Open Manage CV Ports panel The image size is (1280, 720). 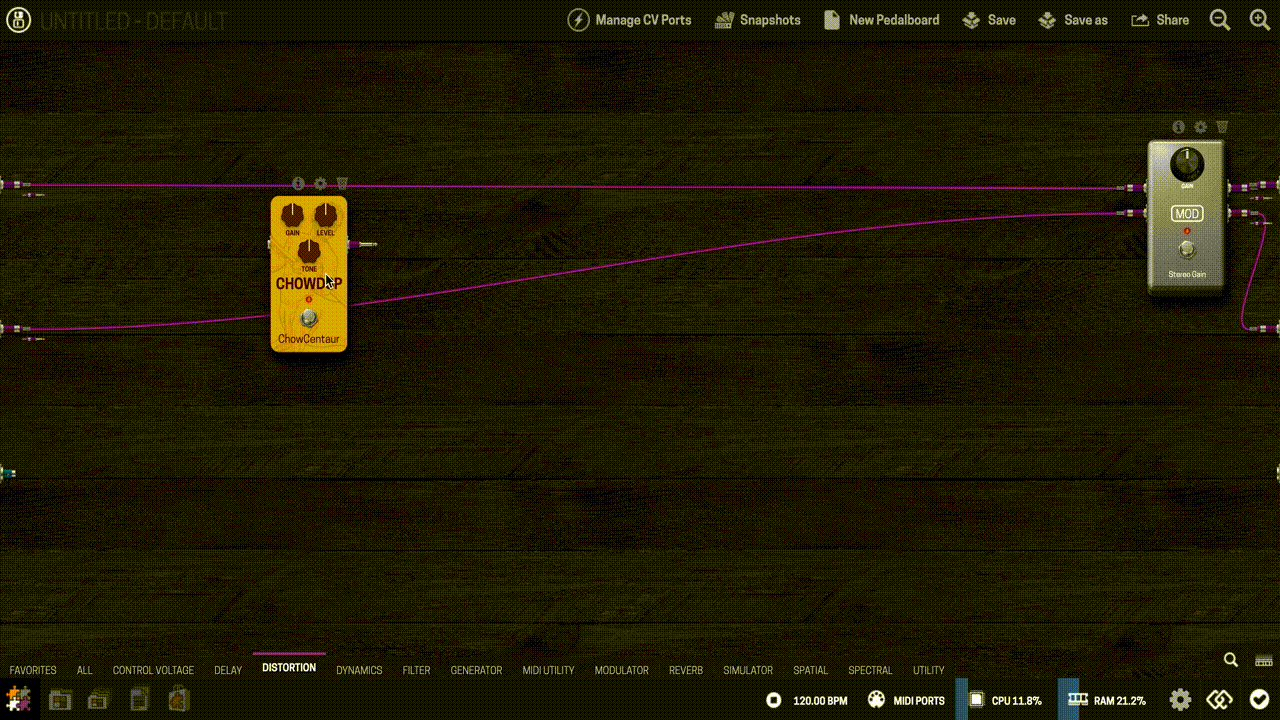[x=630, y=20]
